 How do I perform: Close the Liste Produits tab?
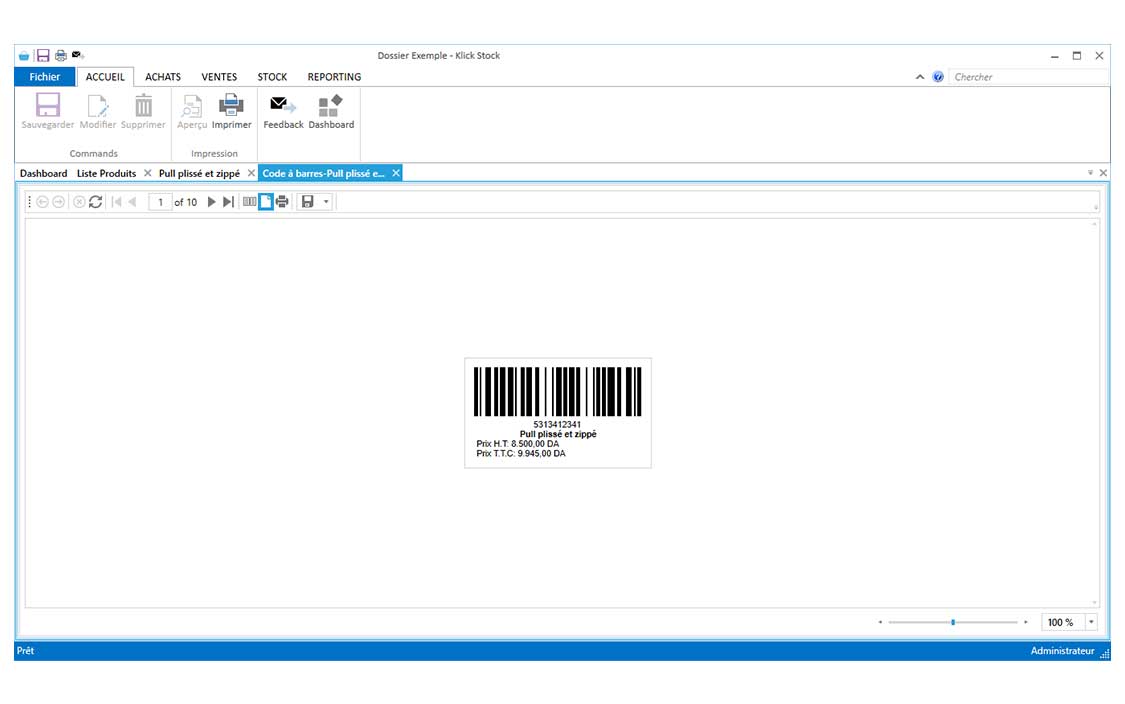(148, 173)
